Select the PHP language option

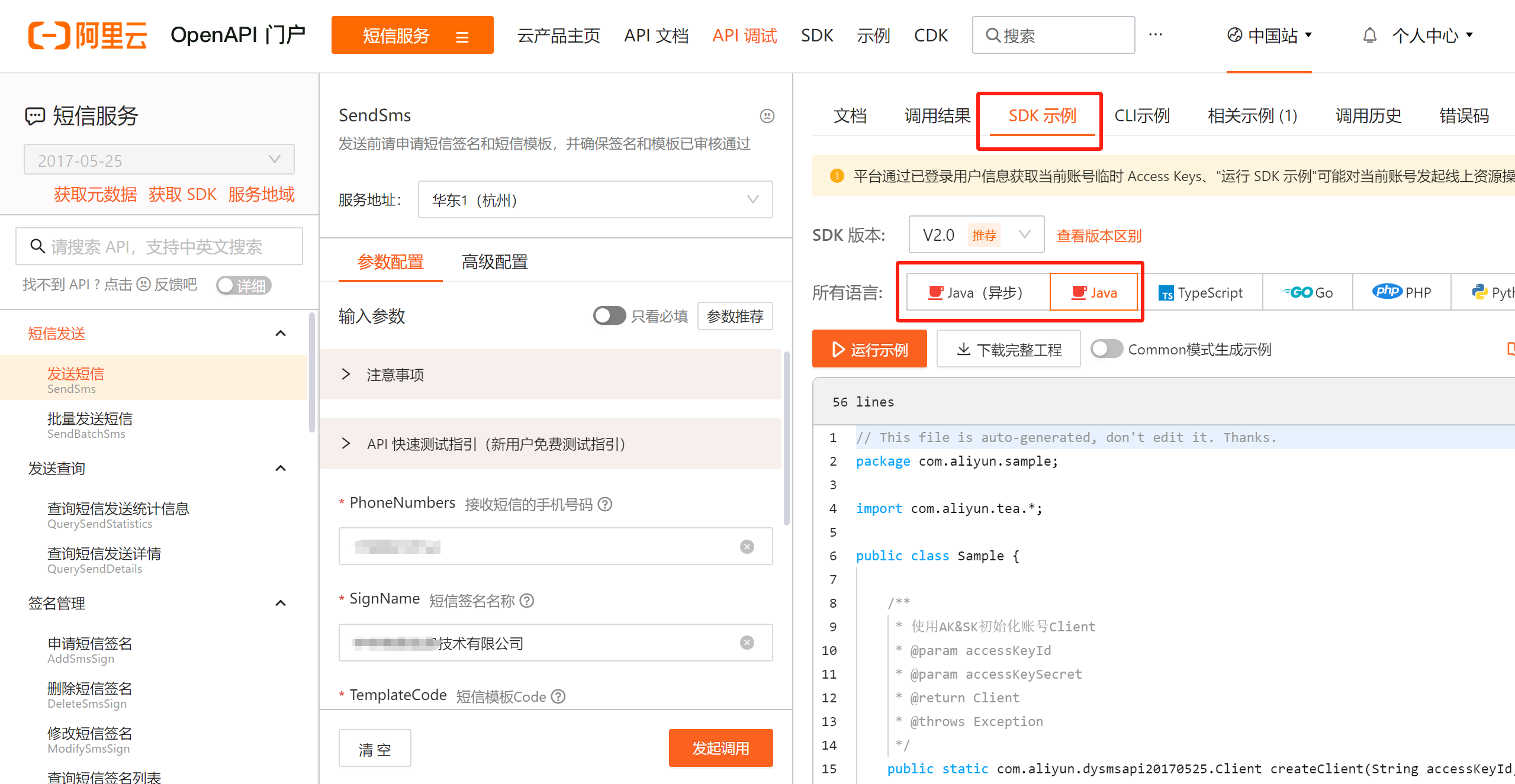tap(1401, 292)
